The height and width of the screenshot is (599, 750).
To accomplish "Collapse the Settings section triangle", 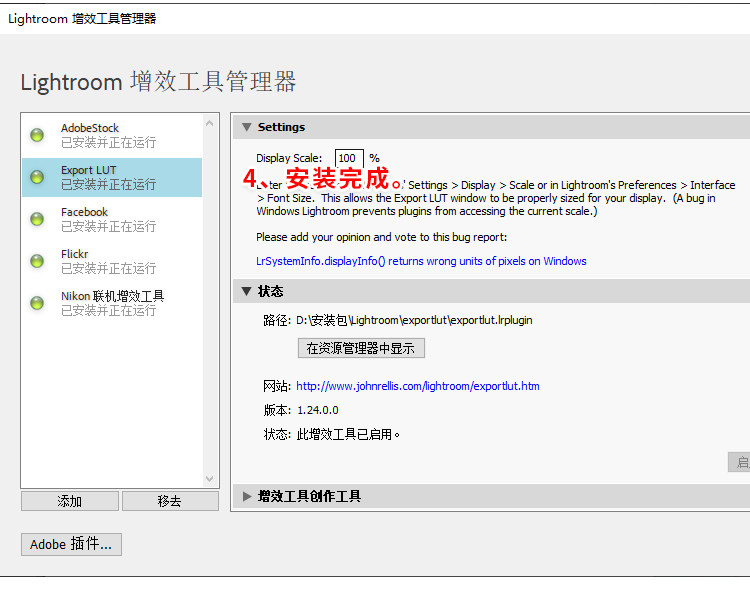I will click(246, 127).
